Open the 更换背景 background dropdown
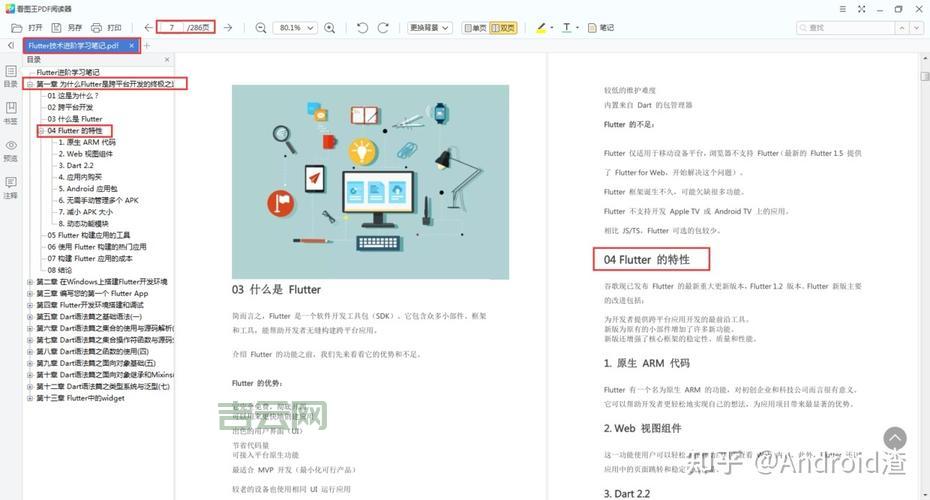Image resolution: width=930 pixels, height=500 pixels. 429,28
